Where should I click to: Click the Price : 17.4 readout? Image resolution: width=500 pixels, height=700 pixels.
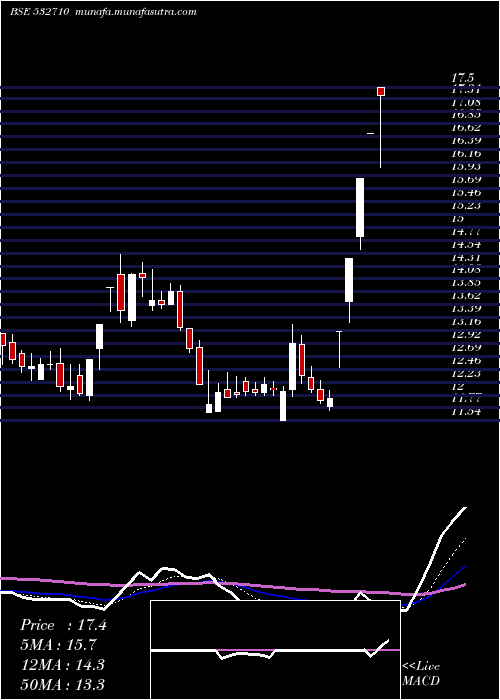point(63,625)
